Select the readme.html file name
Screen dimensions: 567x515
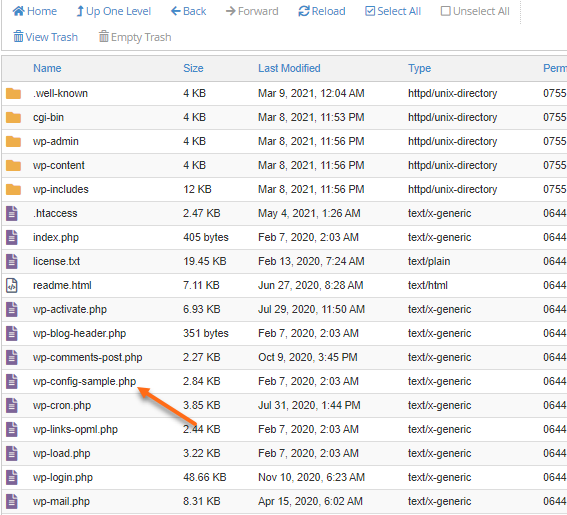[62, 285]
